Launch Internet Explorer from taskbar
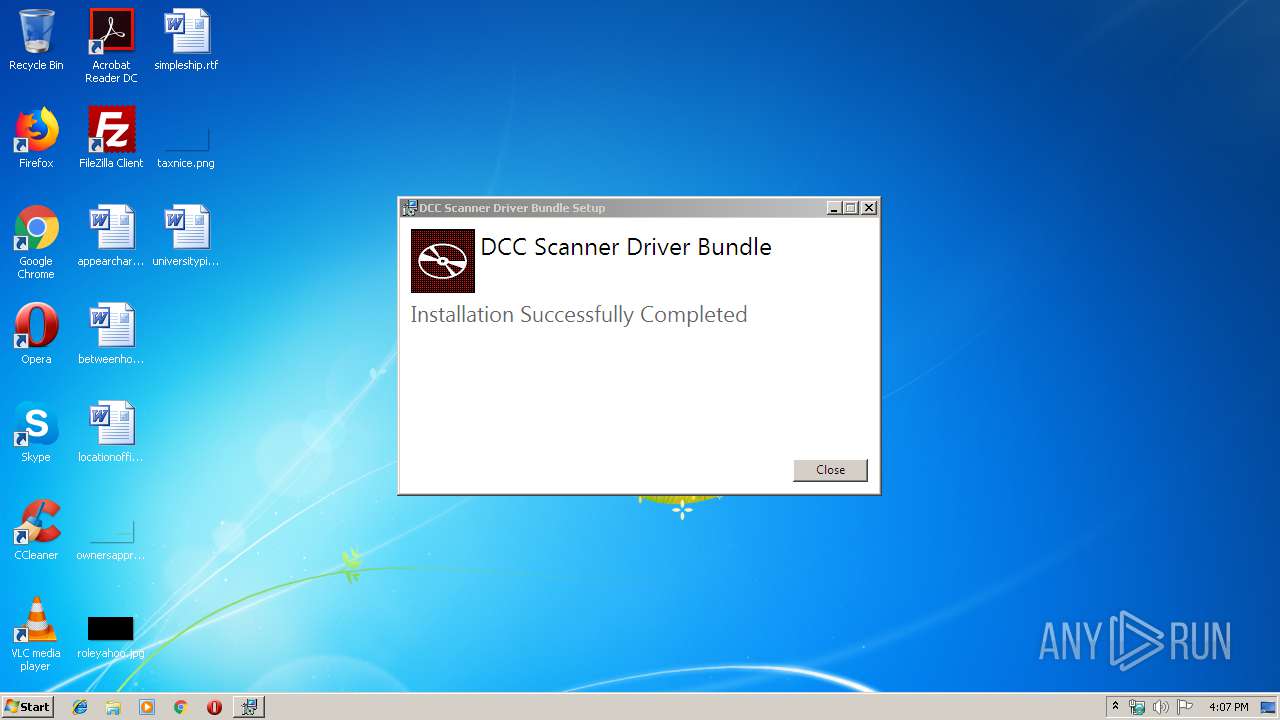 coord(80,707)
